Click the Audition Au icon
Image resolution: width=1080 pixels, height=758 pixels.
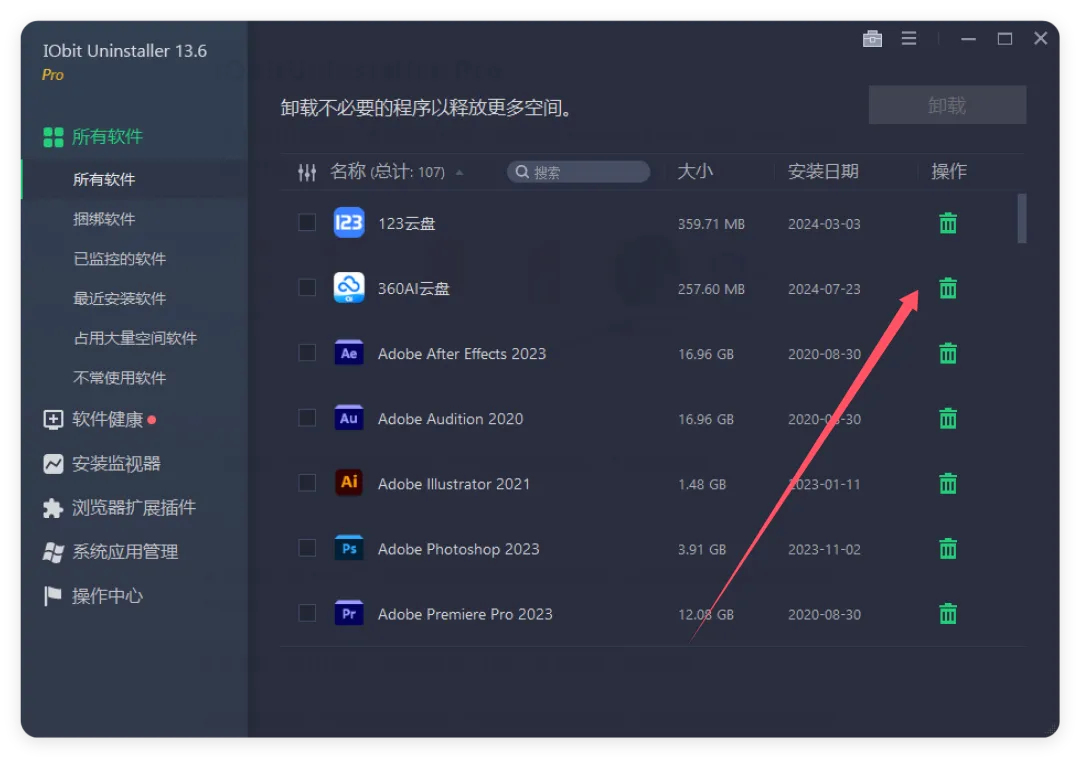click(349, 418)
